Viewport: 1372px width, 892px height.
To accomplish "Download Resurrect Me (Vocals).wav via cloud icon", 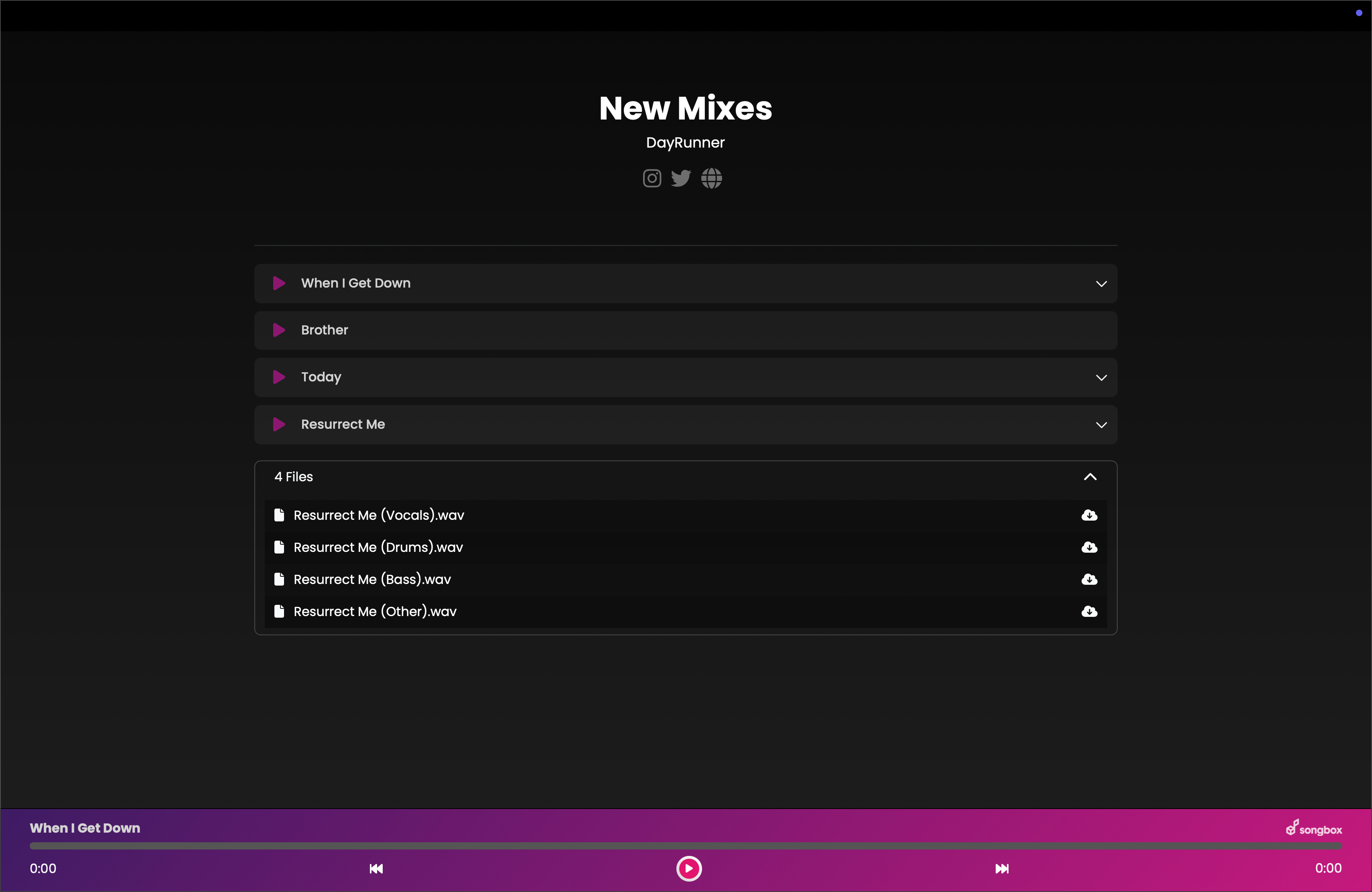I will tap(1089, 515).
